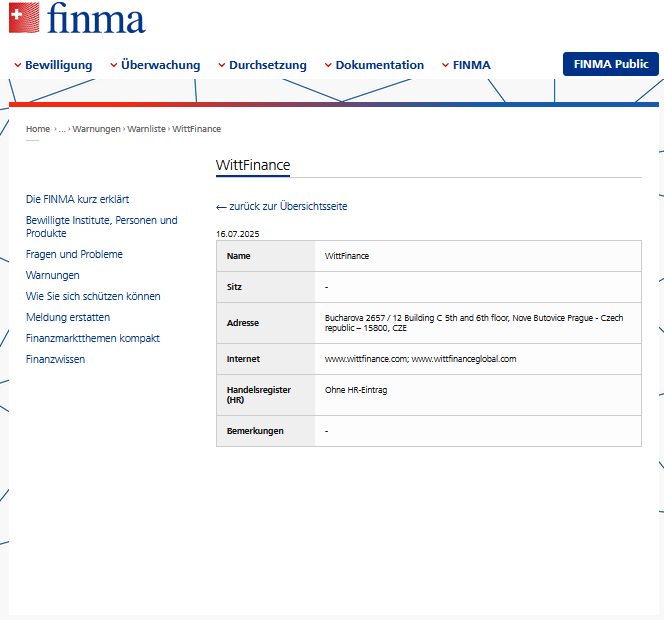
Task: Open Bewilligte Institute, Personen und Produkte
Action: pos(102,227)
